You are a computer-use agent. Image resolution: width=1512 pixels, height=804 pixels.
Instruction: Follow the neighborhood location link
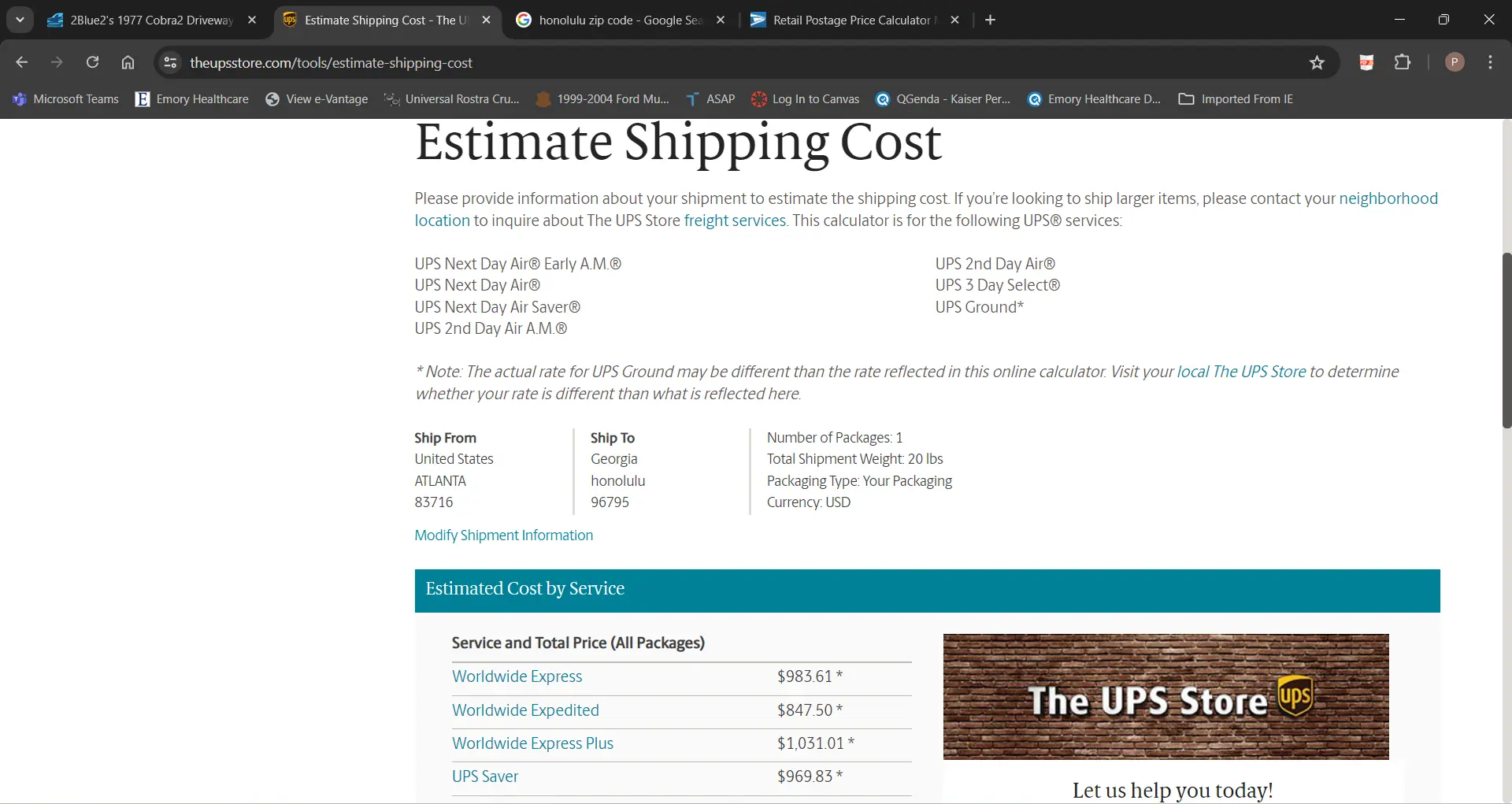pyautogui.click(x=1388, y=198)
